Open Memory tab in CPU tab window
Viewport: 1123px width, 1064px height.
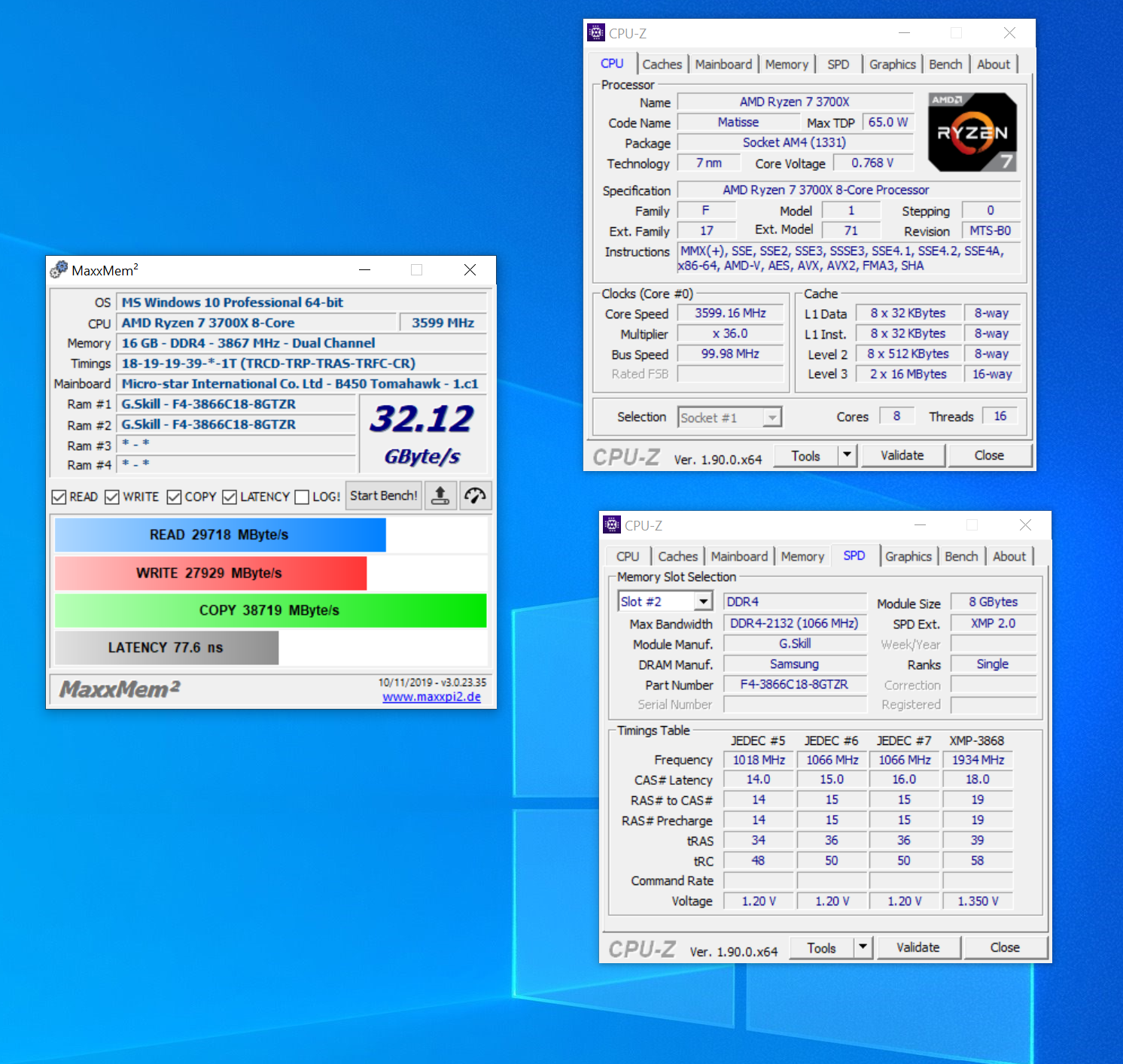pos(787,65)
